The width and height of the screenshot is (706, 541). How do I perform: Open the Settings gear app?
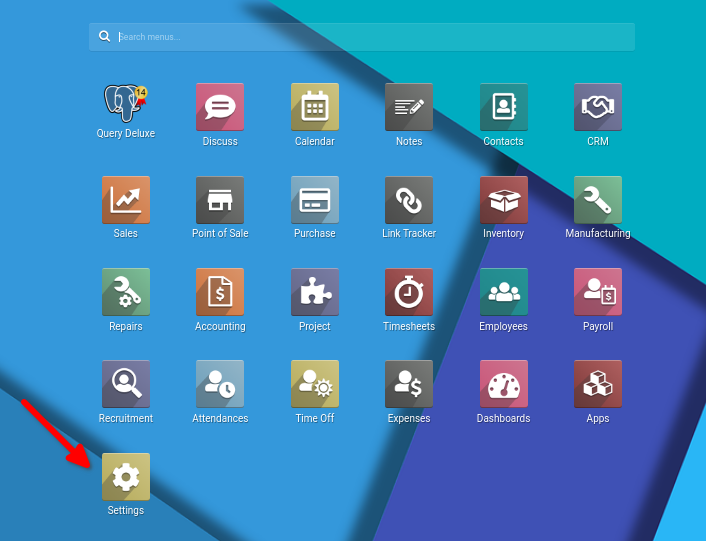pos(125,477)
